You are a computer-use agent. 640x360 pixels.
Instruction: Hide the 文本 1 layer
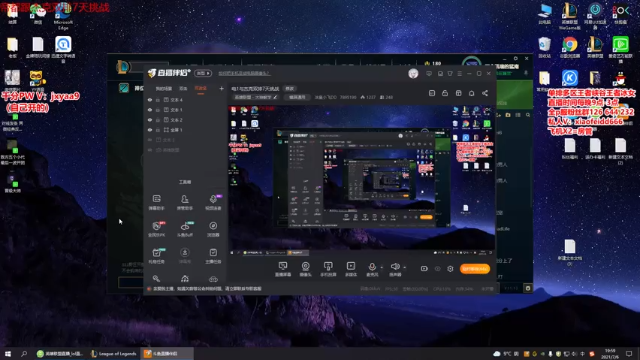coord(150,110)
